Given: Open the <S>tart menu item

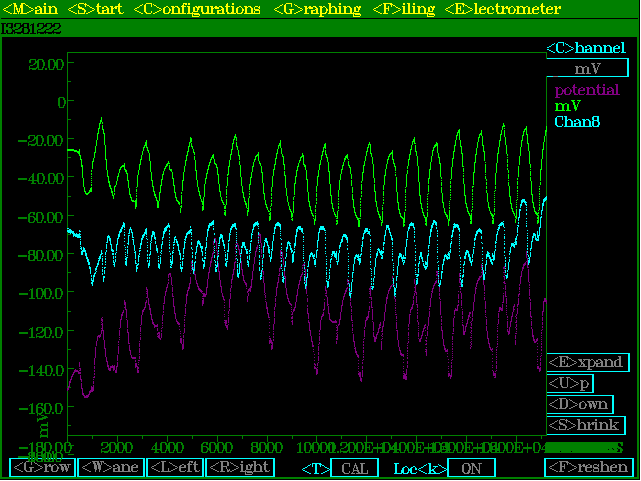Looking at the screenshot, I should (95, 9).
